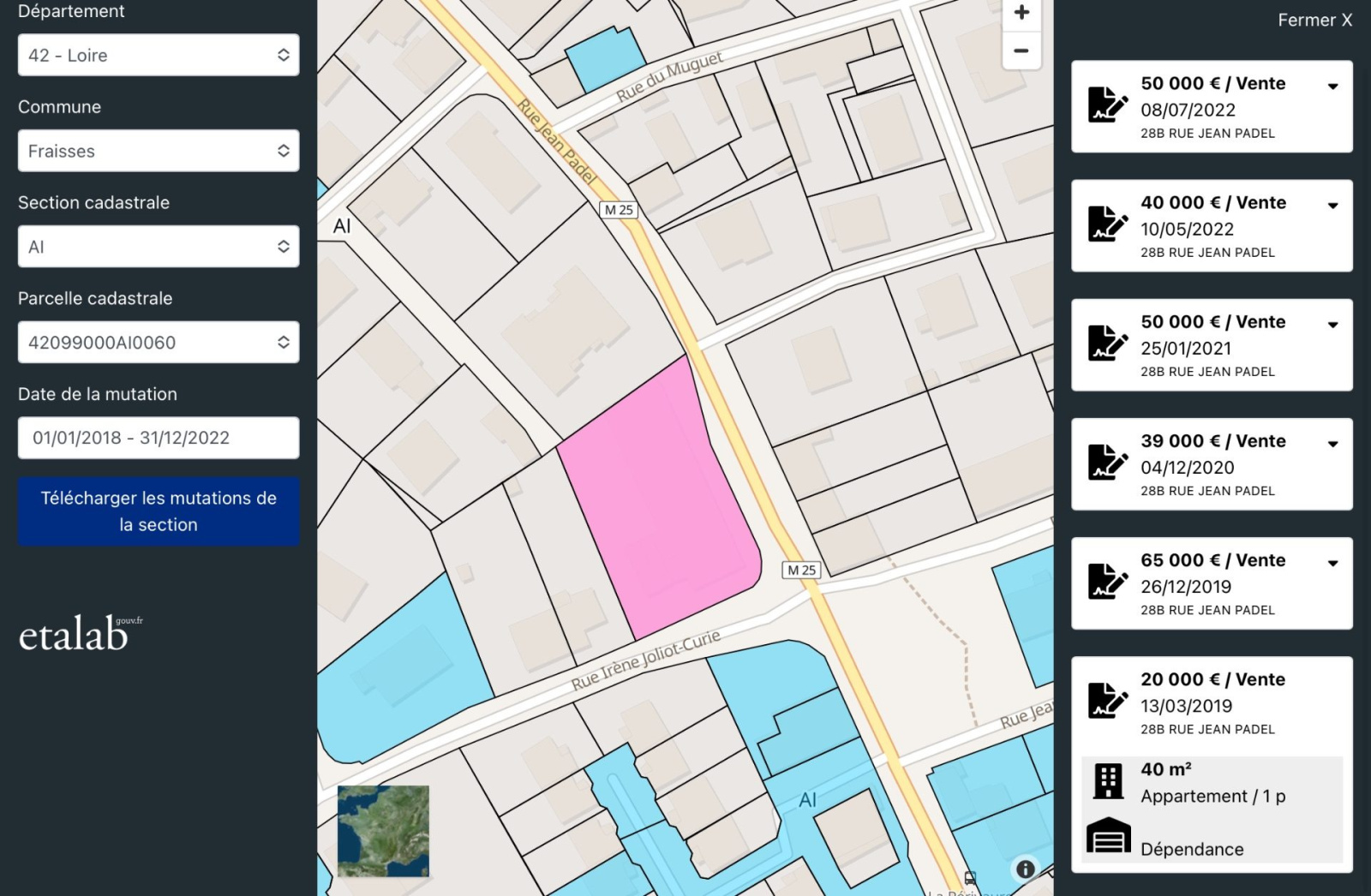The height and width of the screenshot is (896, 1371).
Task: Open the Commune dropdown showing Fraisses
Action: [159, 151]
